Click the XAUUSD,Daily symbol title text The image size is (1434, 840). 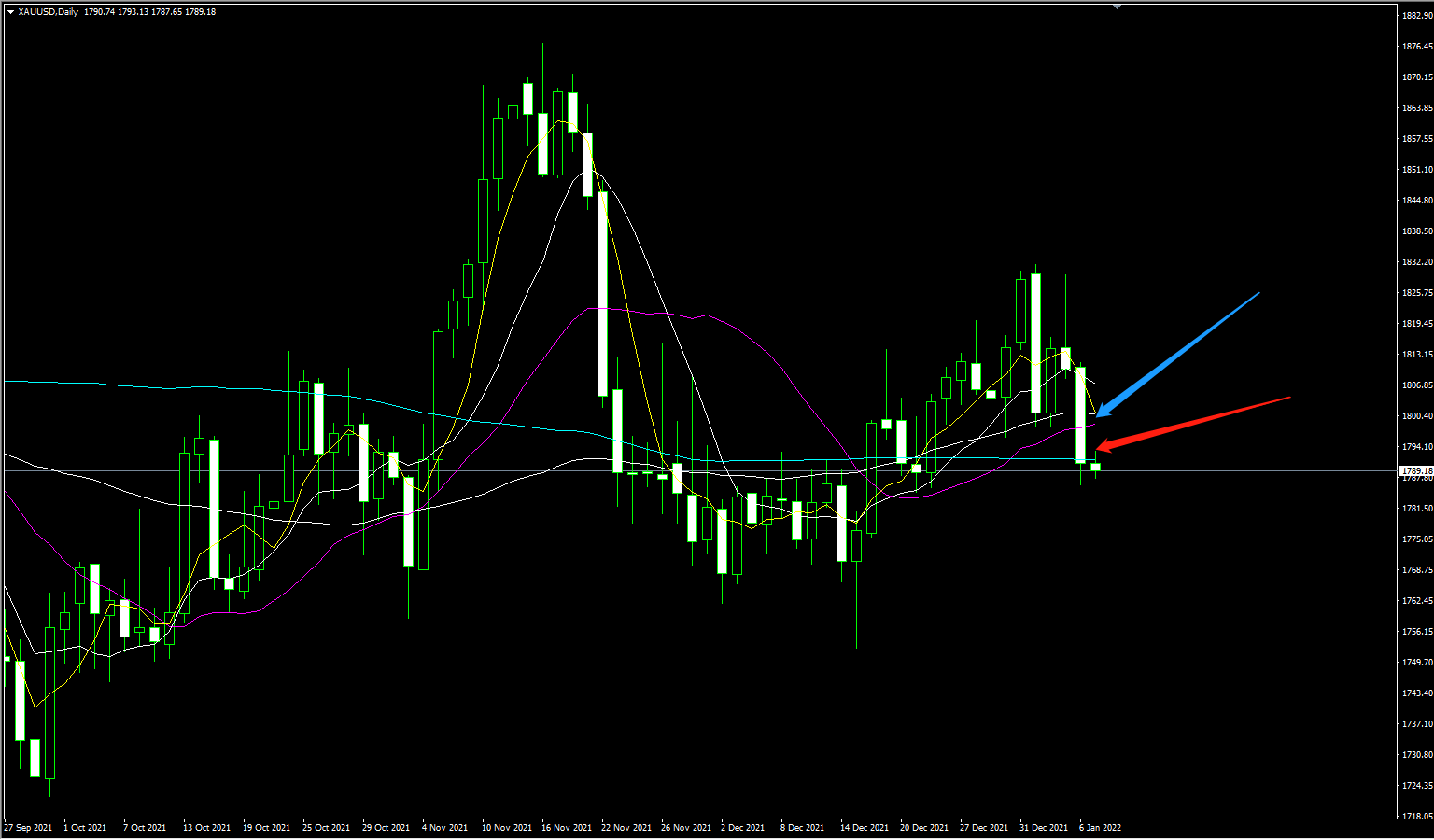point(48,12)
